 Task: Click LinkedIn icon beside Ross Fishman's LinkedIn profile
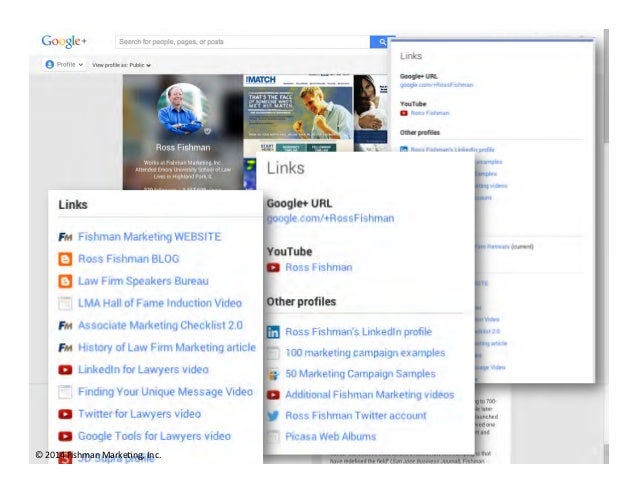[273, 332]
